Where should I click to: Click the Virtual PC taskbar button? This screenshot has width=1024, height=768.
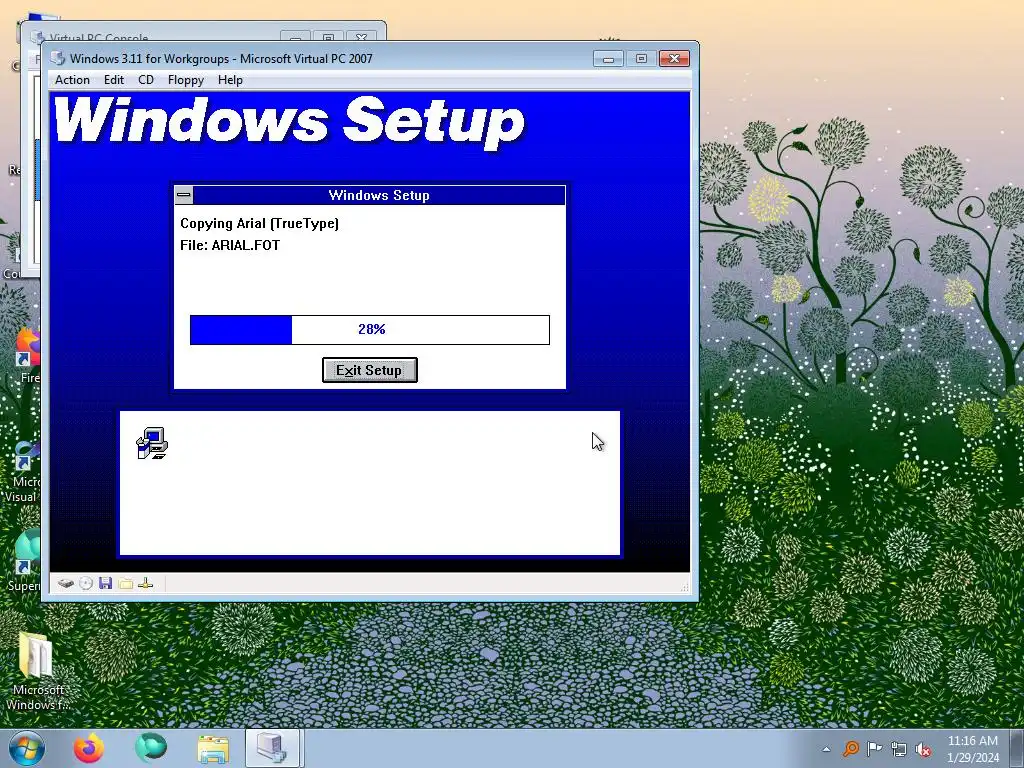coord(272,748)
